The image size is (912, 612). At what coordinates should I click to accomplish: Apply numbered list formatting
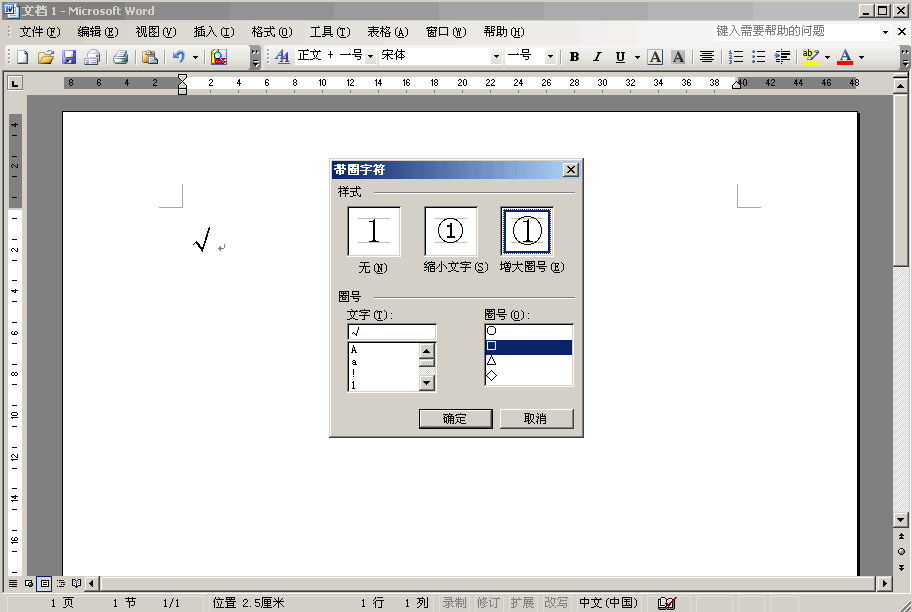coord(736,56)
